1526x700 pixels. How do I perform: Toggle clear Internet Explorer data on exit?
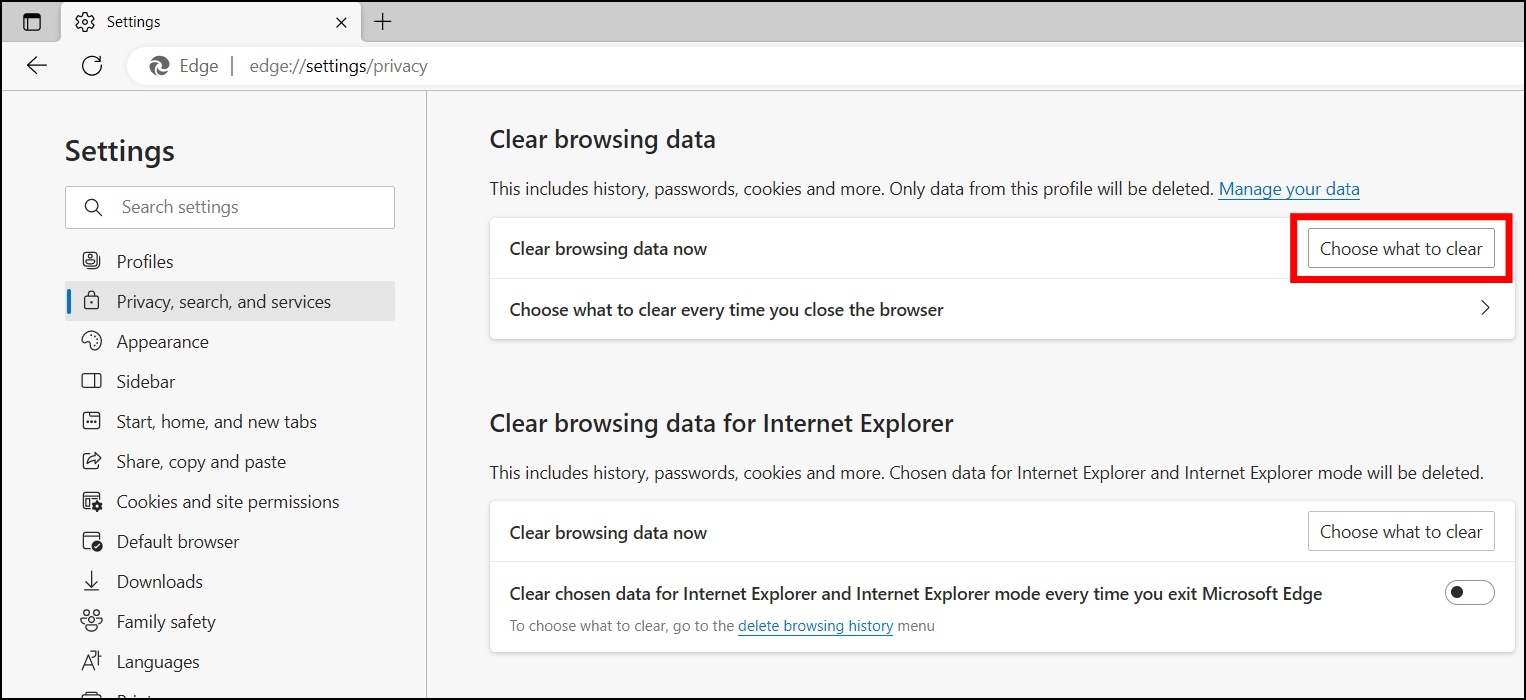coord(1469,593)
